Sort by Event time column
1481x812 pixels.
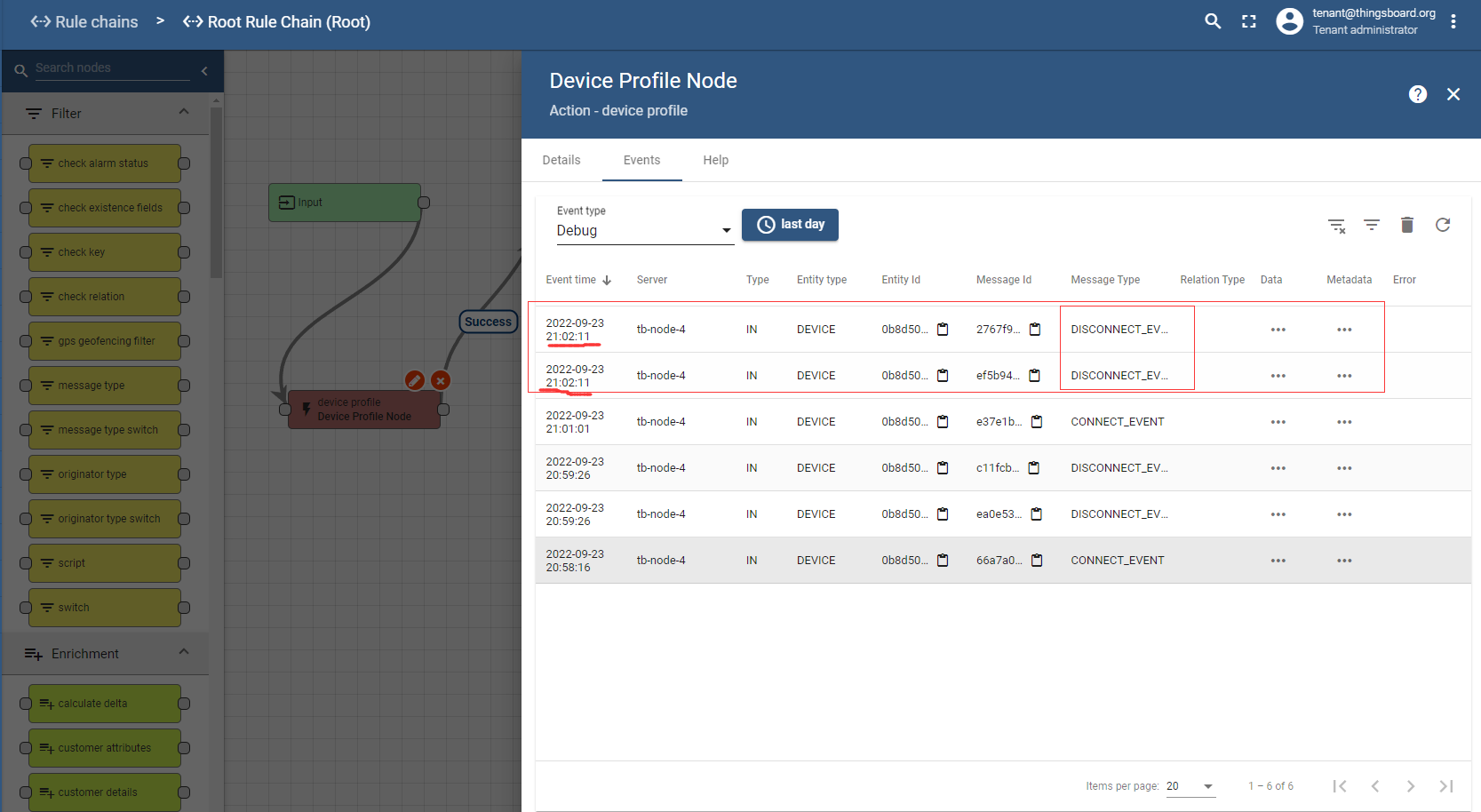tap(578, 280)
